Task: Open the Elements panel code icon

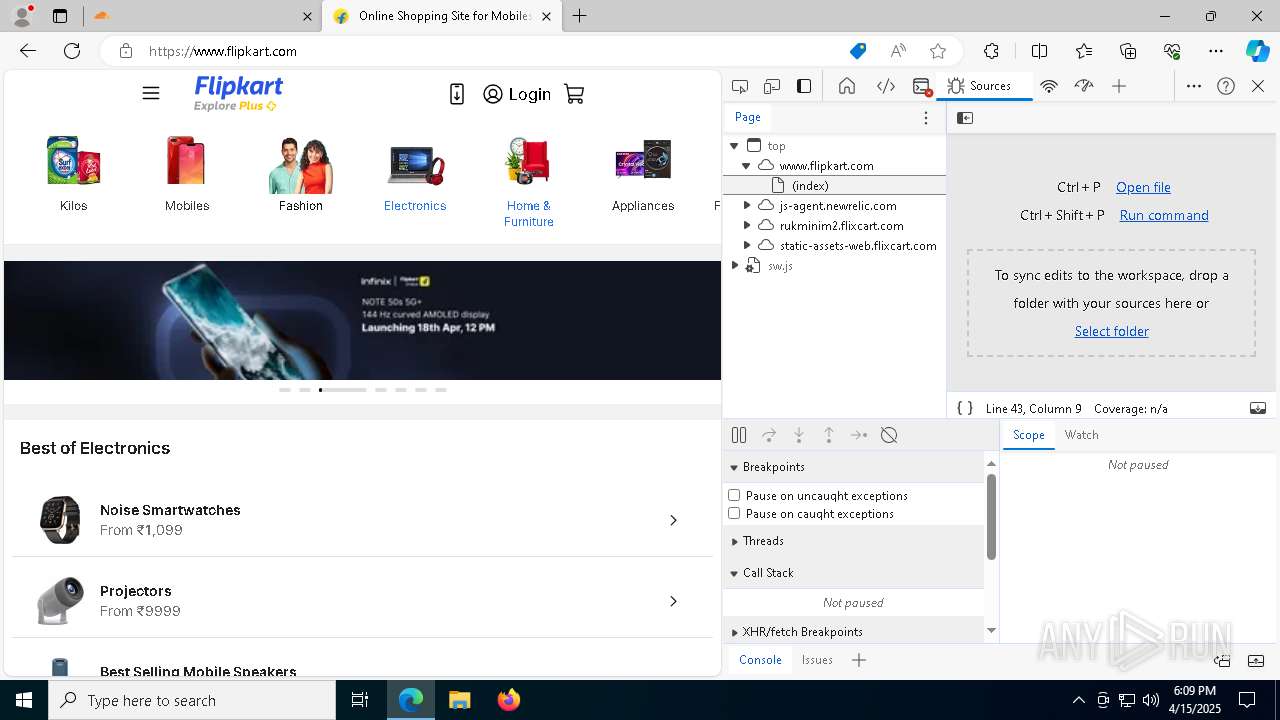Action: (886, 86)
